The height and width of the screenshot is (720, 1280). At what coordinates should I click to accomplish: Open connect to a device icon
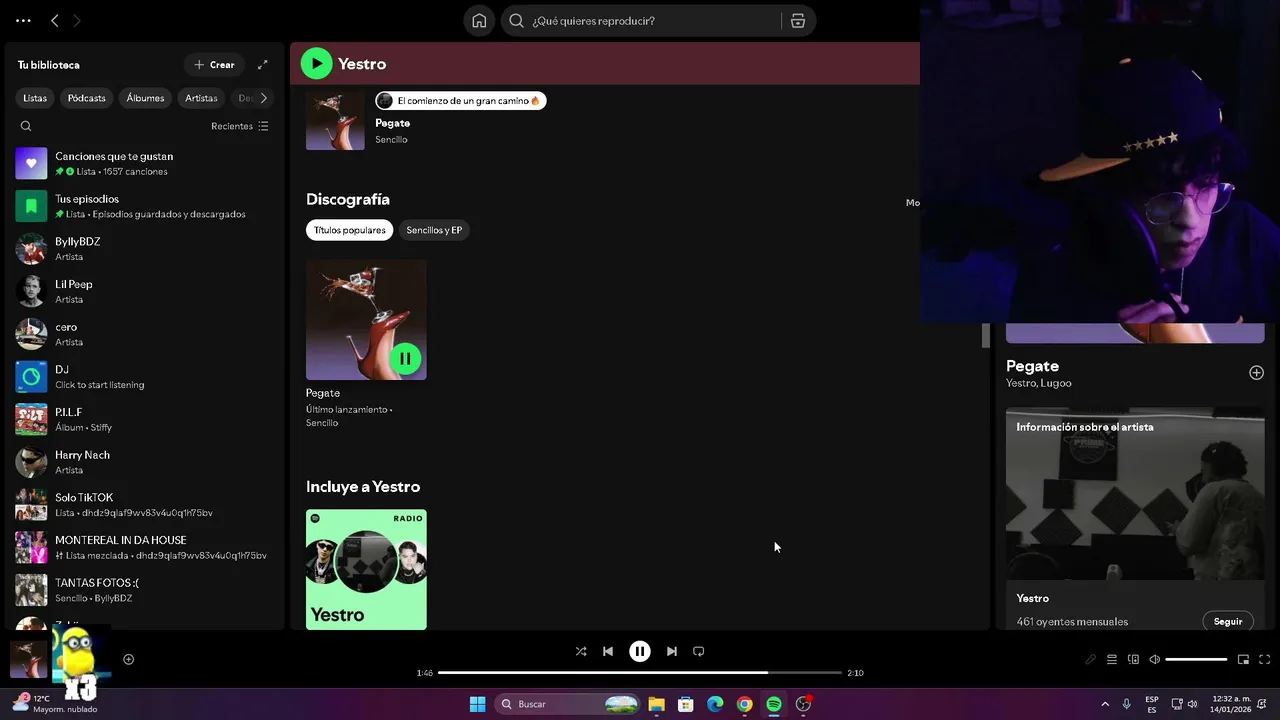coord(1133,659)
